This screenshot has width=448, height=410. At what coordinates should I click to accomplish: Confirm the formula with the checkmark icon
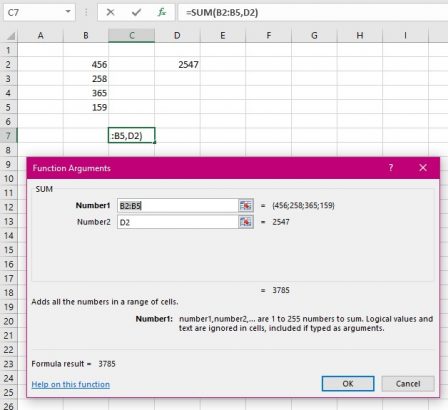[x=136, y=13]
